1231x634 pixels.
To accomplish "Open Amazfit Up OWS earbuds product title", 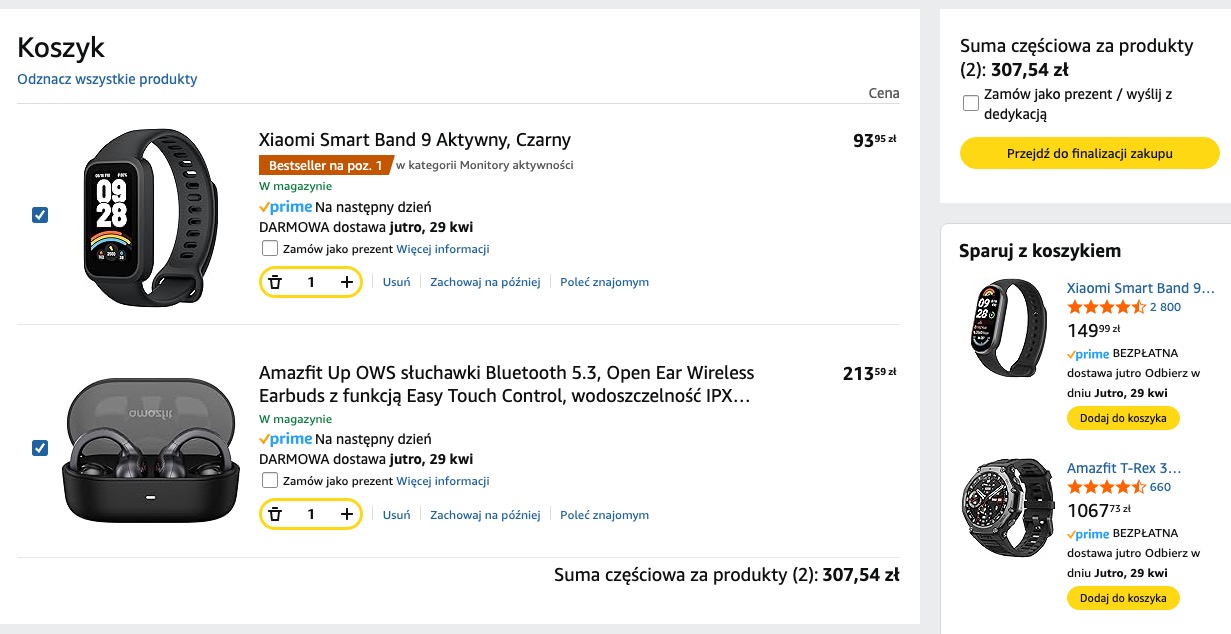I will [x=506, y=384].
